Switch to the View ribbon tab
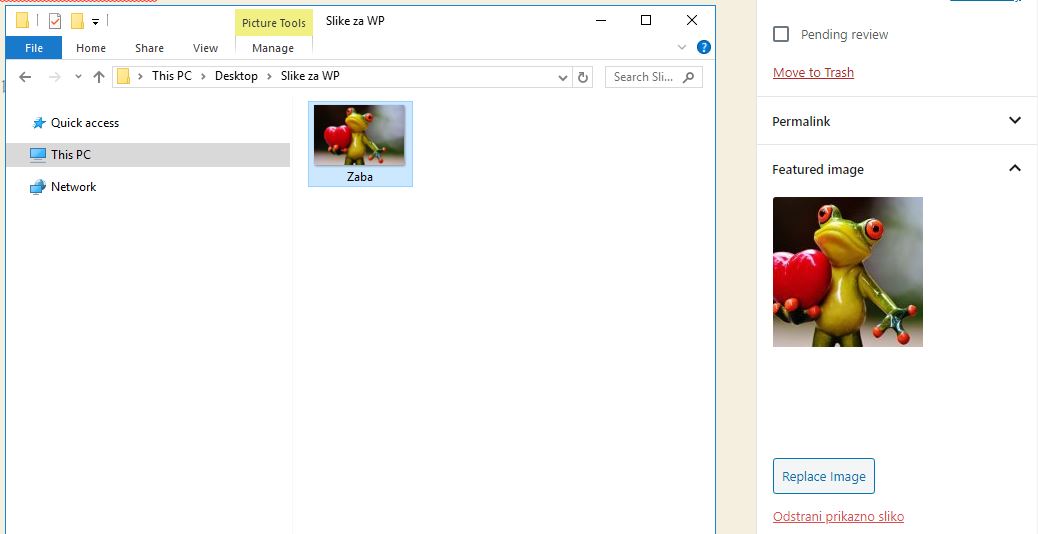The image size is (1038, 534). pyautogui.click(x=205, y=48)
